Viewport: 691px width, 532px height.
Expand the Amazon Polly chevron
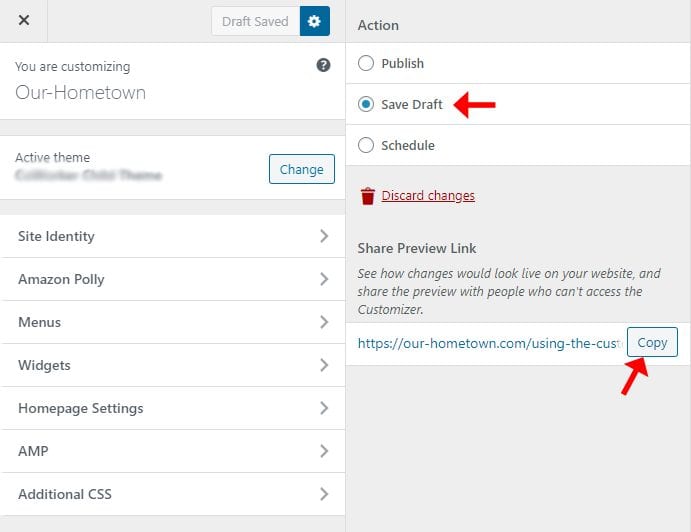pos(324,279)
